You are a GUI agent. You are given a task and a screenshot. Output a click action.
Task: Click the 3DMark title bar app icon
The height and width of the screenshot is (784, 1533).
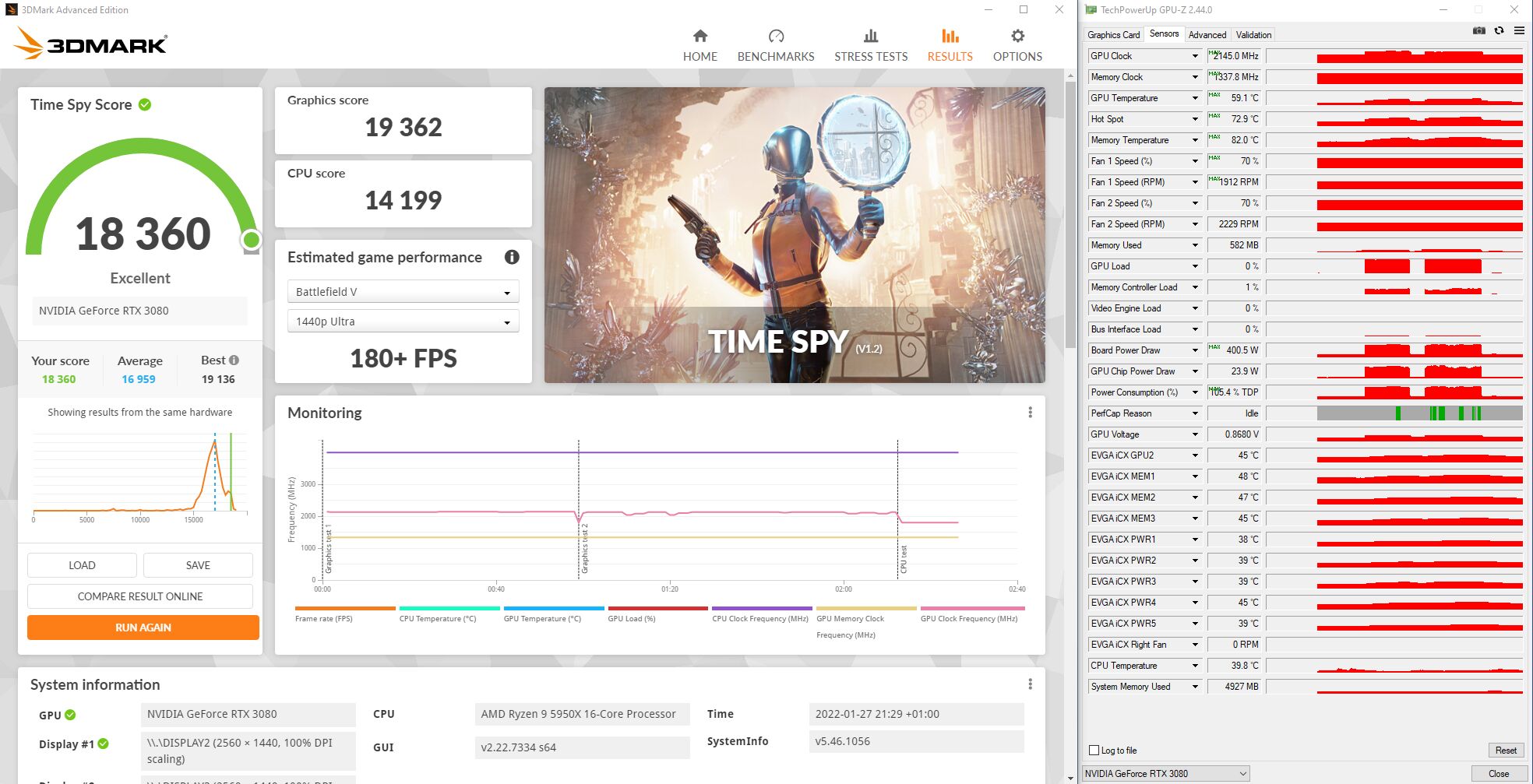(11, 10)
